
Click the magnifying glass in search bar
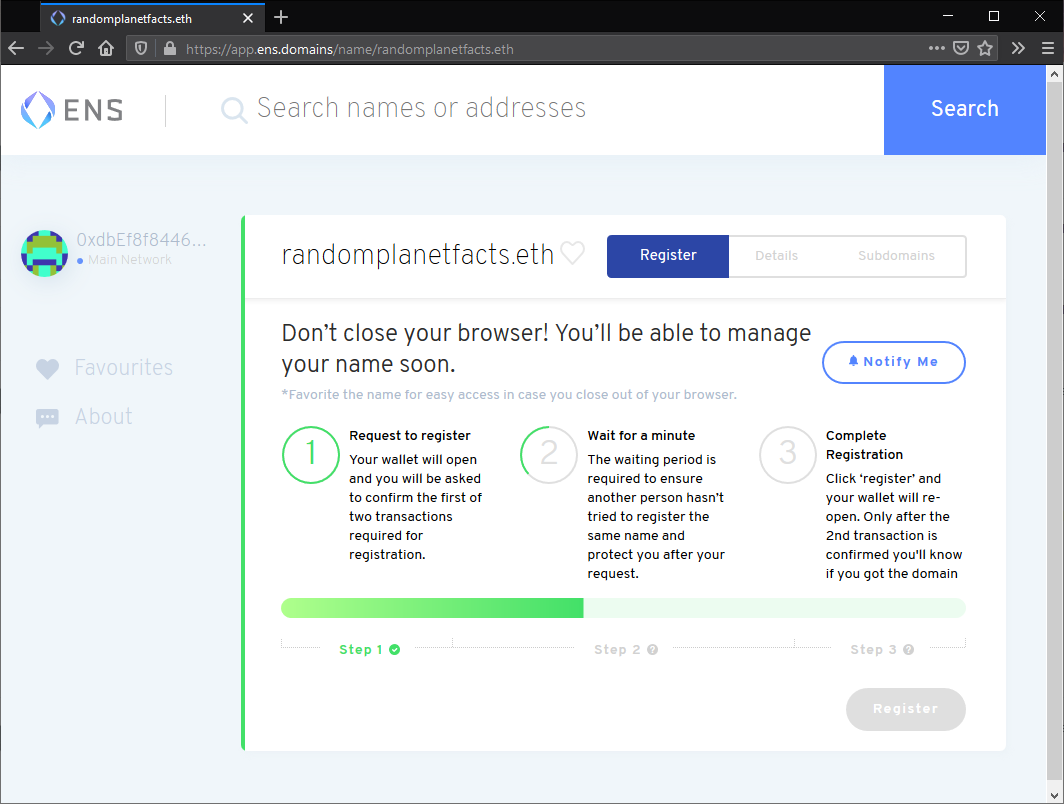tap(233, 109)
